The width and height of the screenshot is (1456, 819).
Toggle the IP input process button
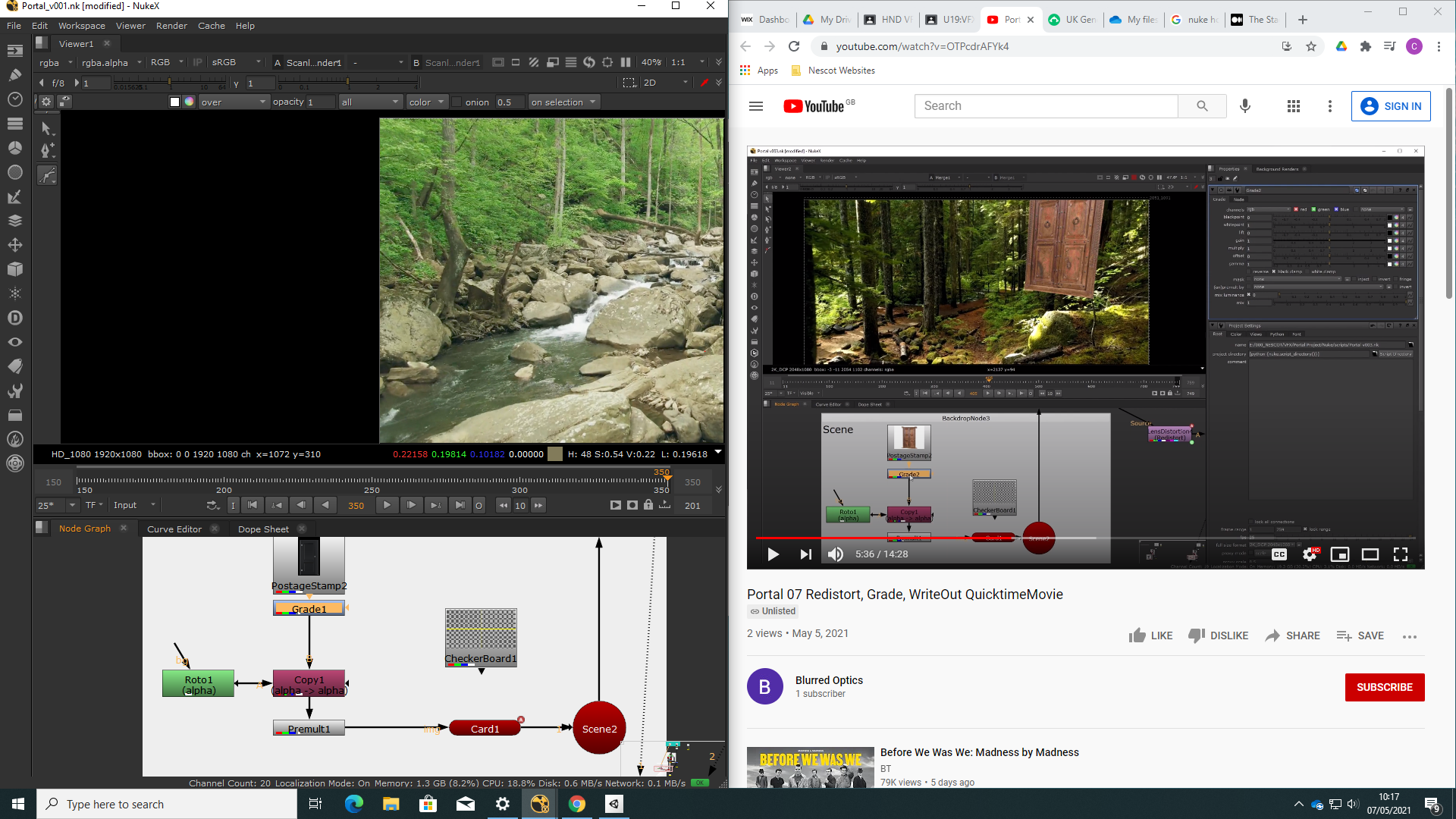pos(198,62)
